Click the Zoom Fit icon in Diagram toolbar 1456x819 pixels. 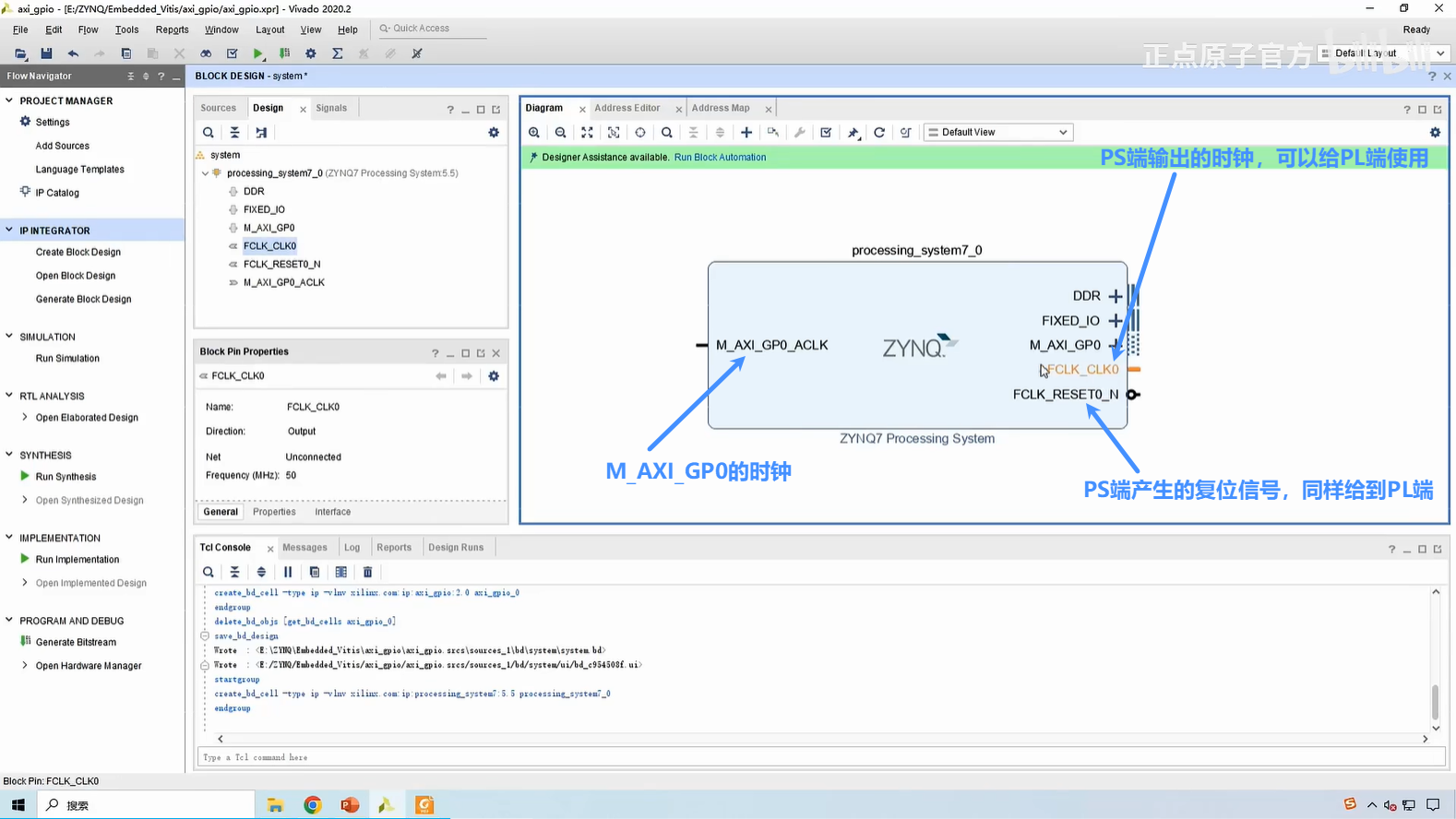587,133
